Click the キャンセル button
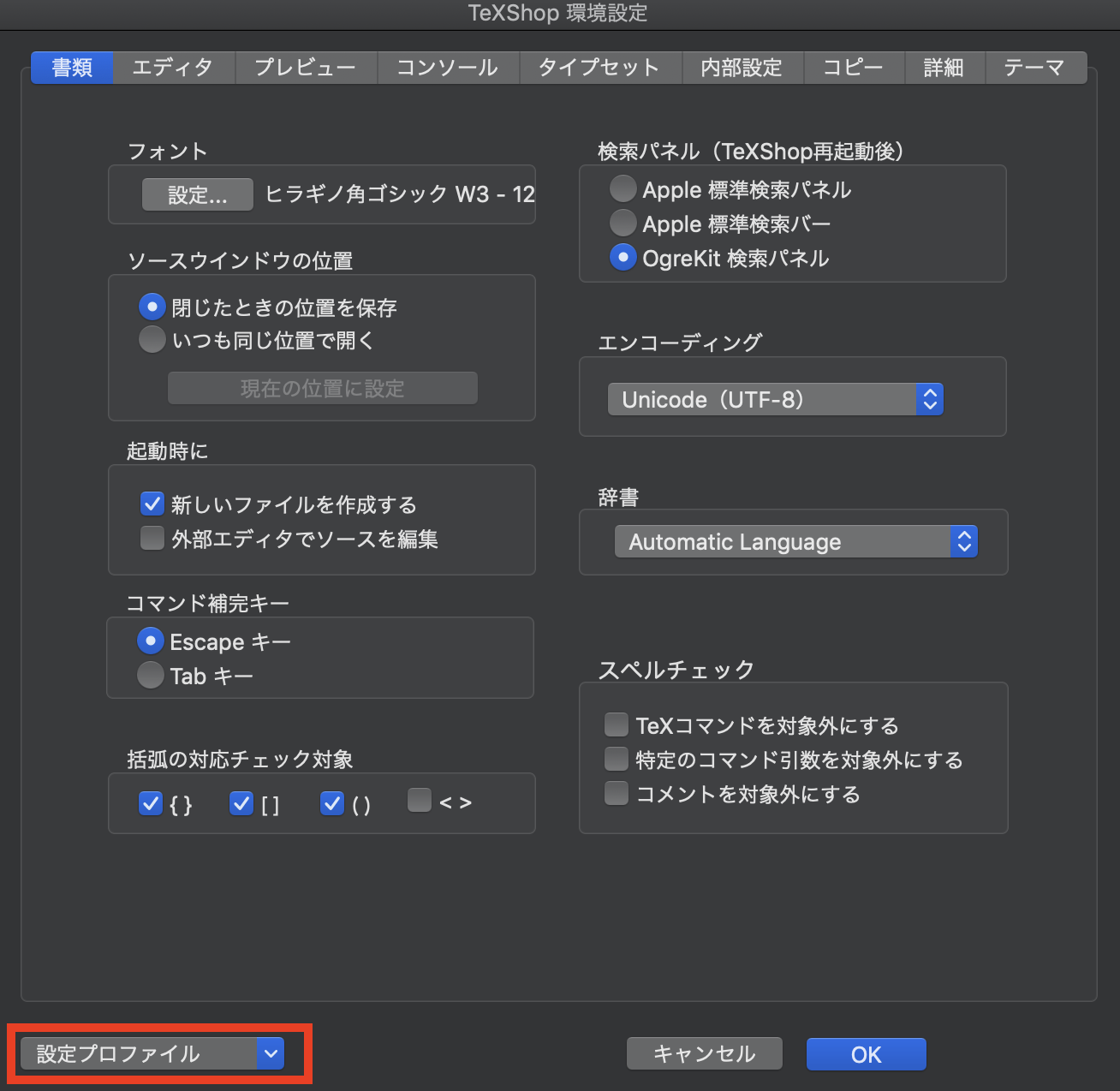 point(705,1054)
